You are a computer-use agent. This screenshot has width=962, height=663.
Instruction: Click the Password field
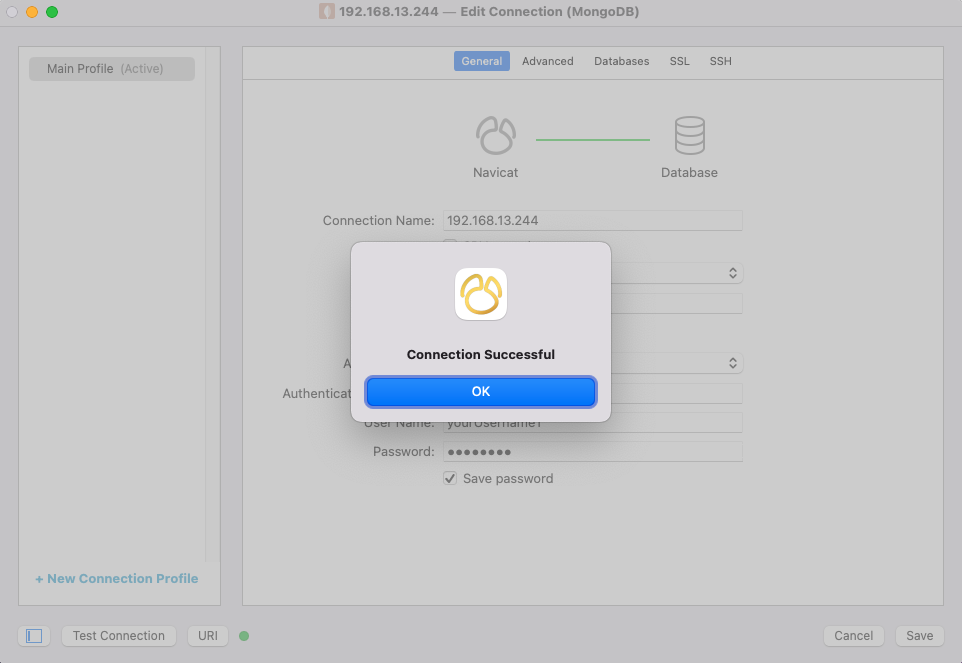[x=593, y=451]
